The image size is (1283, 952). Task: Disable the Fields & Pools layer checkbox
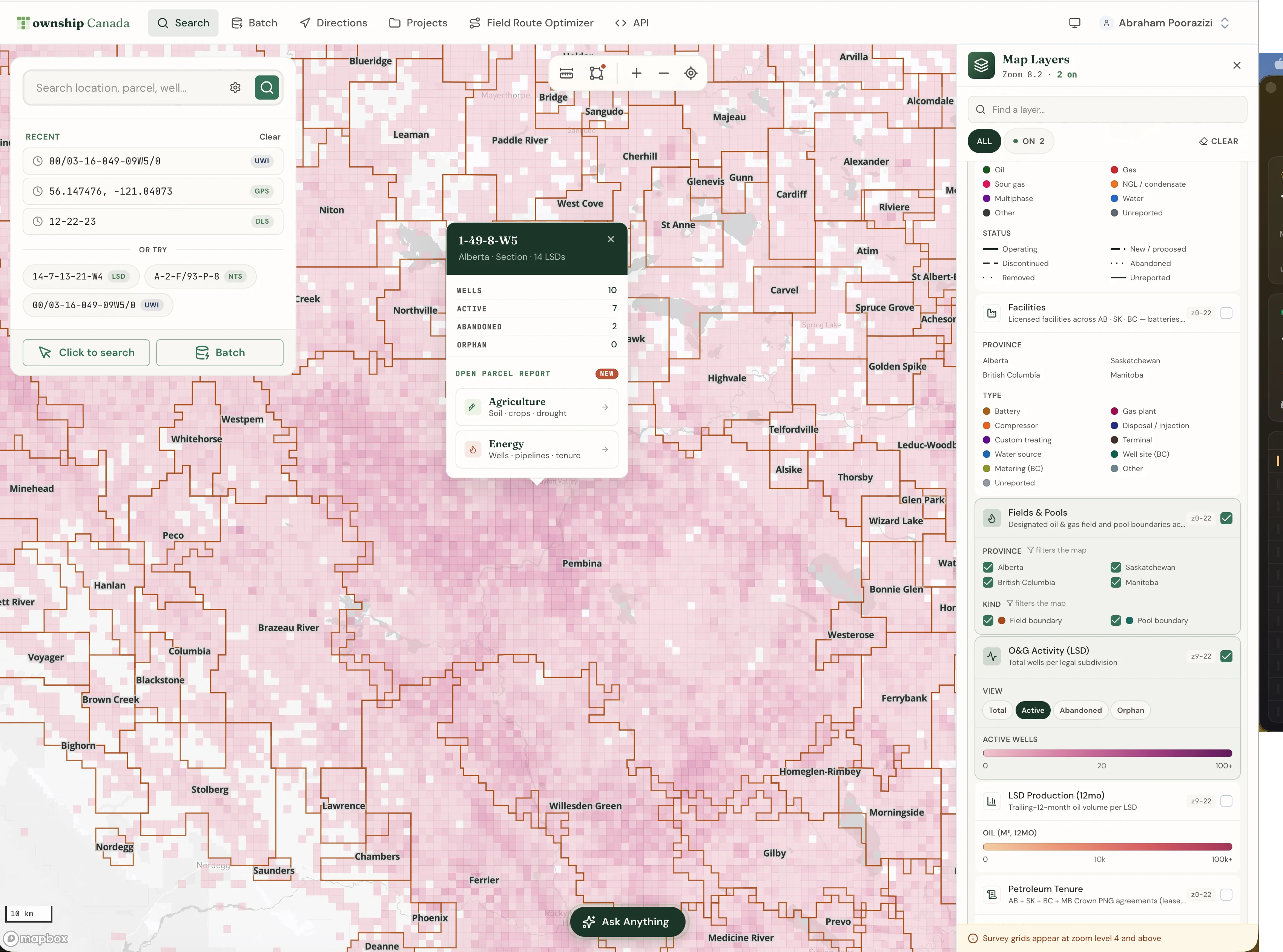click(1226, 518)
